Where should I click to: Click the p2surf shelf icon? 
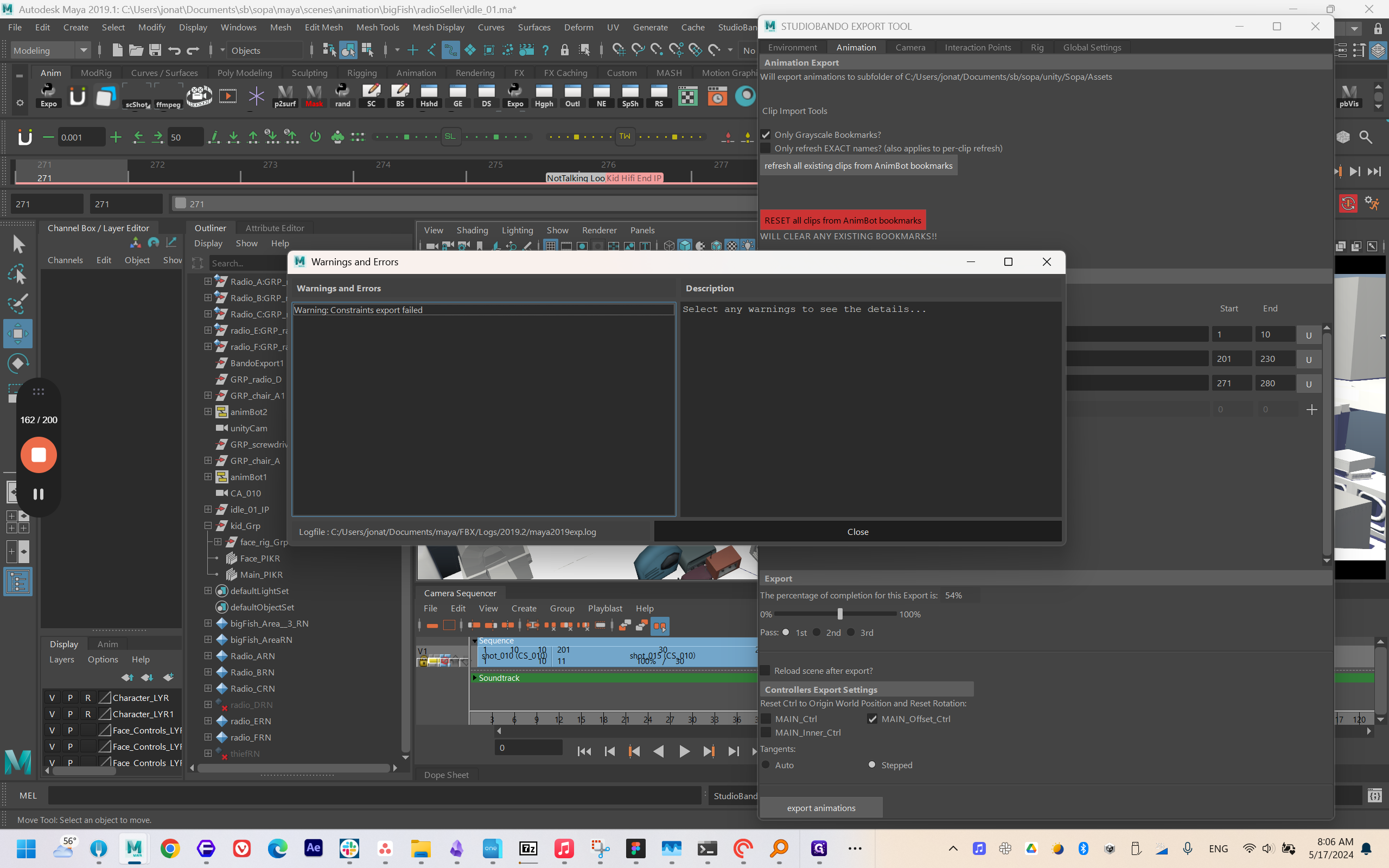pos(285,95)
